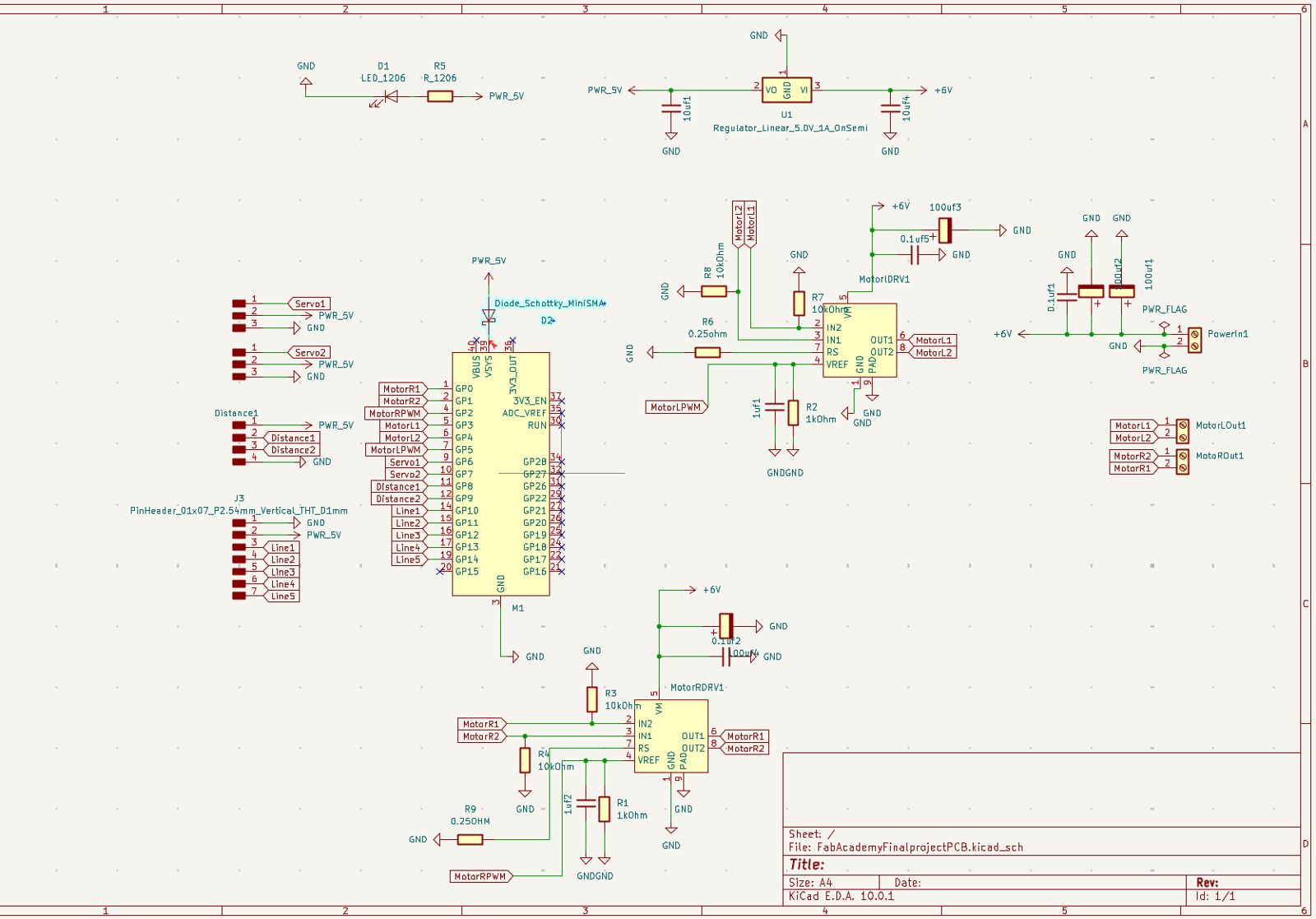The width and height of the screenshot is (1316, 919).
Task: Click the File: FabAcademyFinalprojectPCB.kicad_sch text
Action: click(906, 847)
